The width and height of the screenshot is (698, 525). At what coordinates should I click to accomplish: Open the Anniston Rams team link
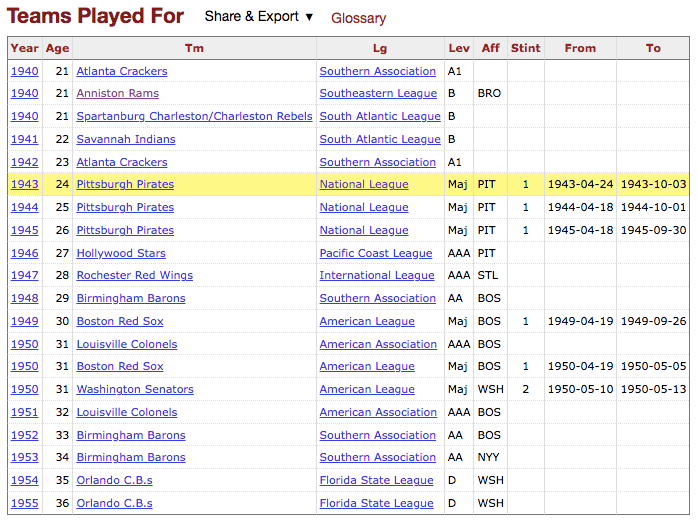pos(117,94)
